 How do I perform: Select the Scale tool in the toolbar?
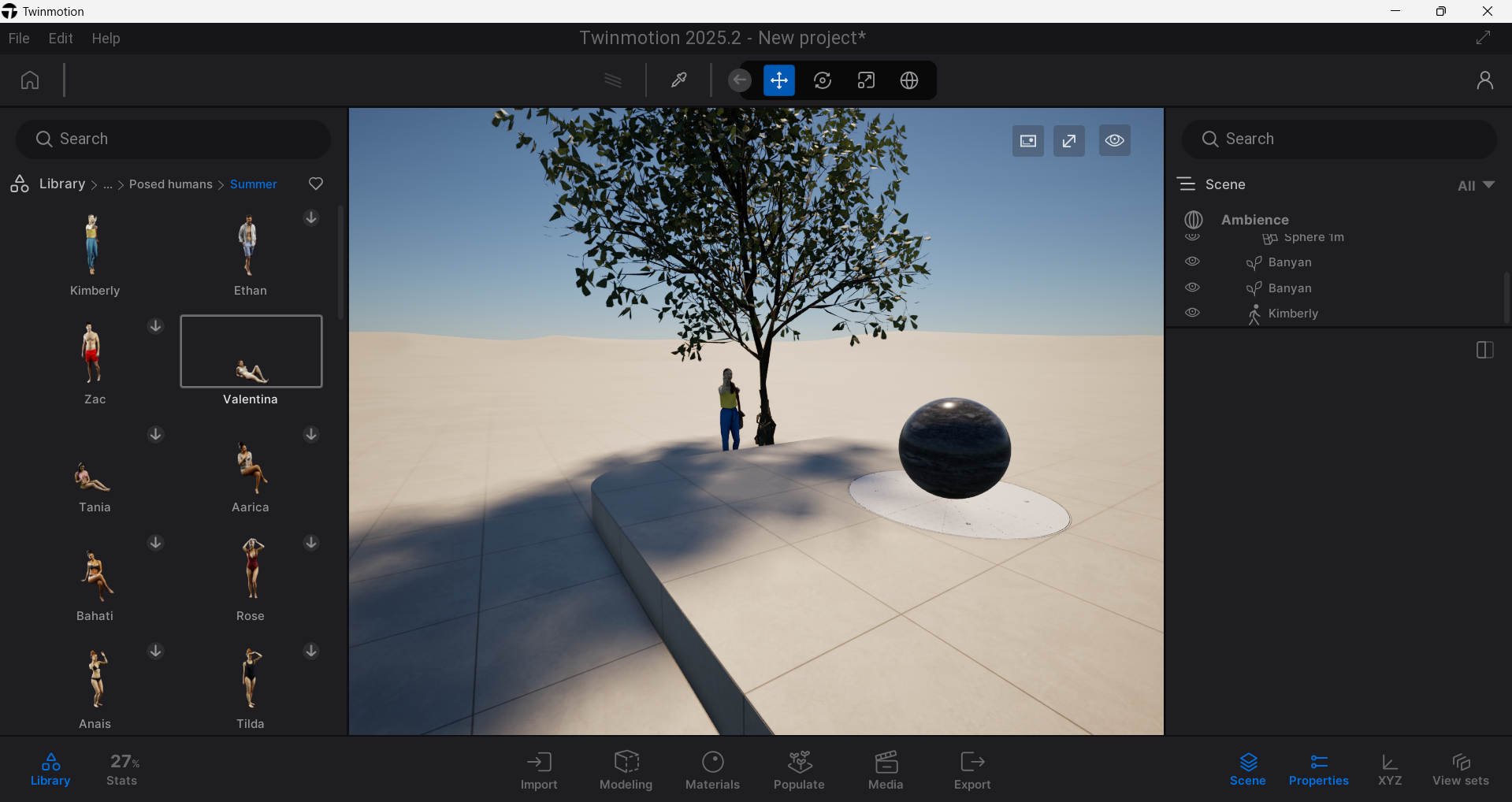865,80
